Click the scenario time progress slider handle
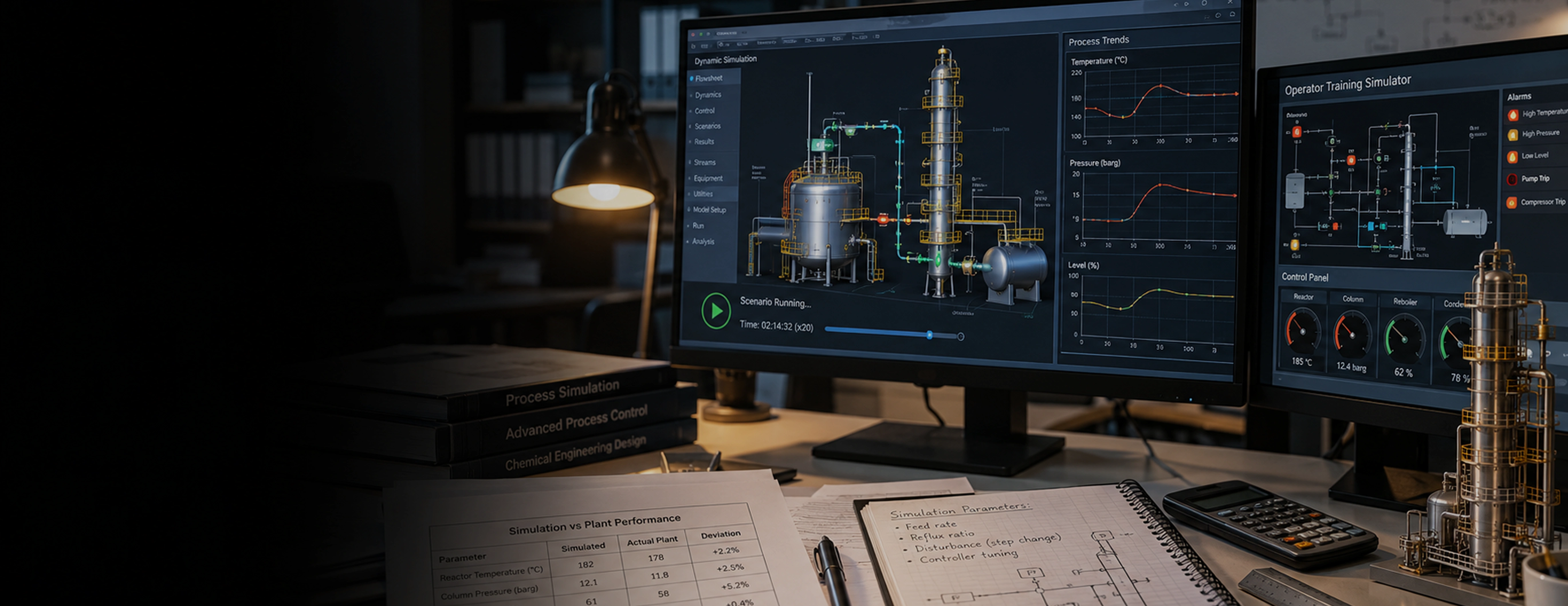The image size is (1568, 606). point(930,335)
